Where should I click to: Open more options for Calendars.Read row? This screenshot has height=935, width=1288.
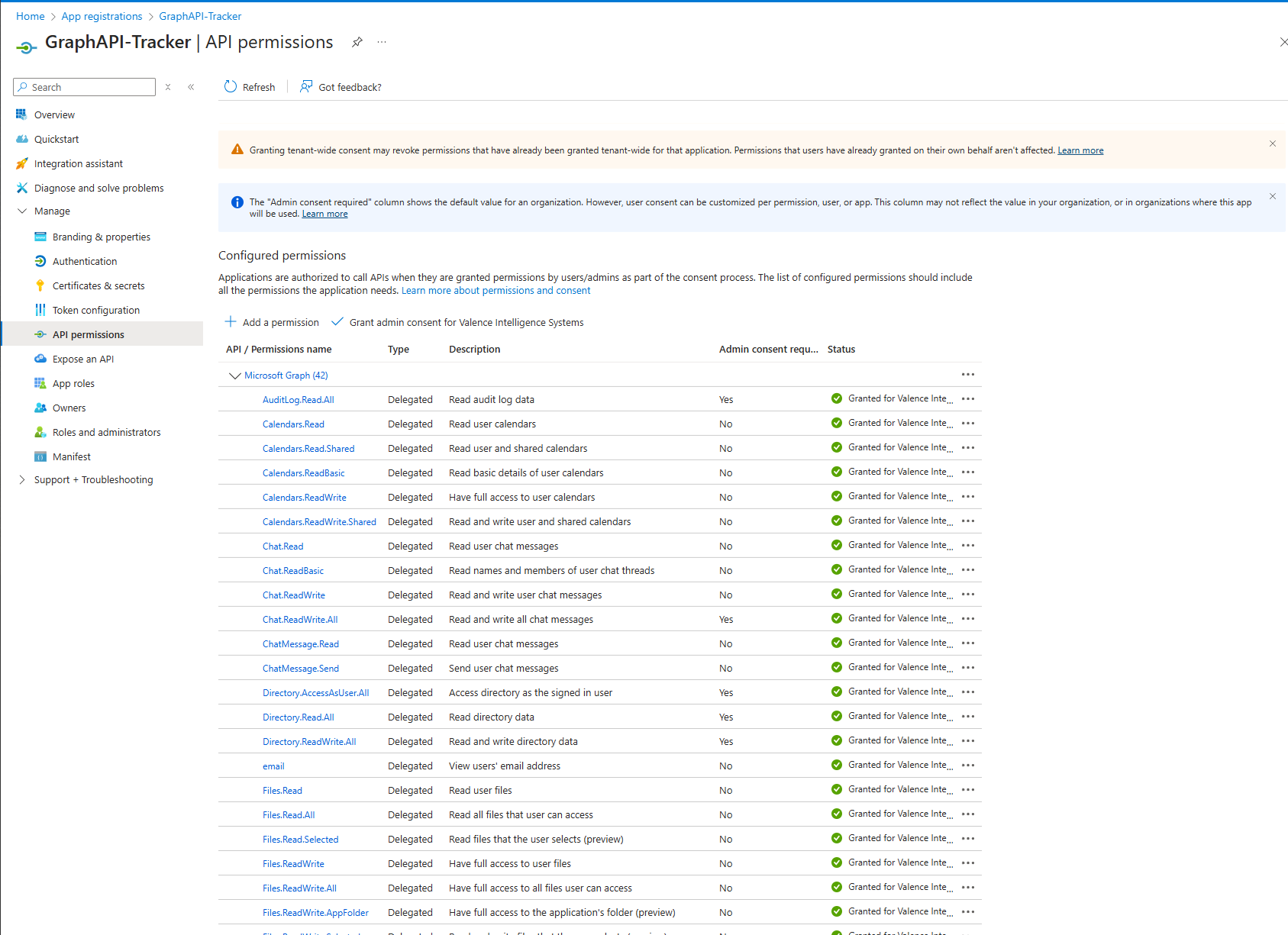[968, 423]
